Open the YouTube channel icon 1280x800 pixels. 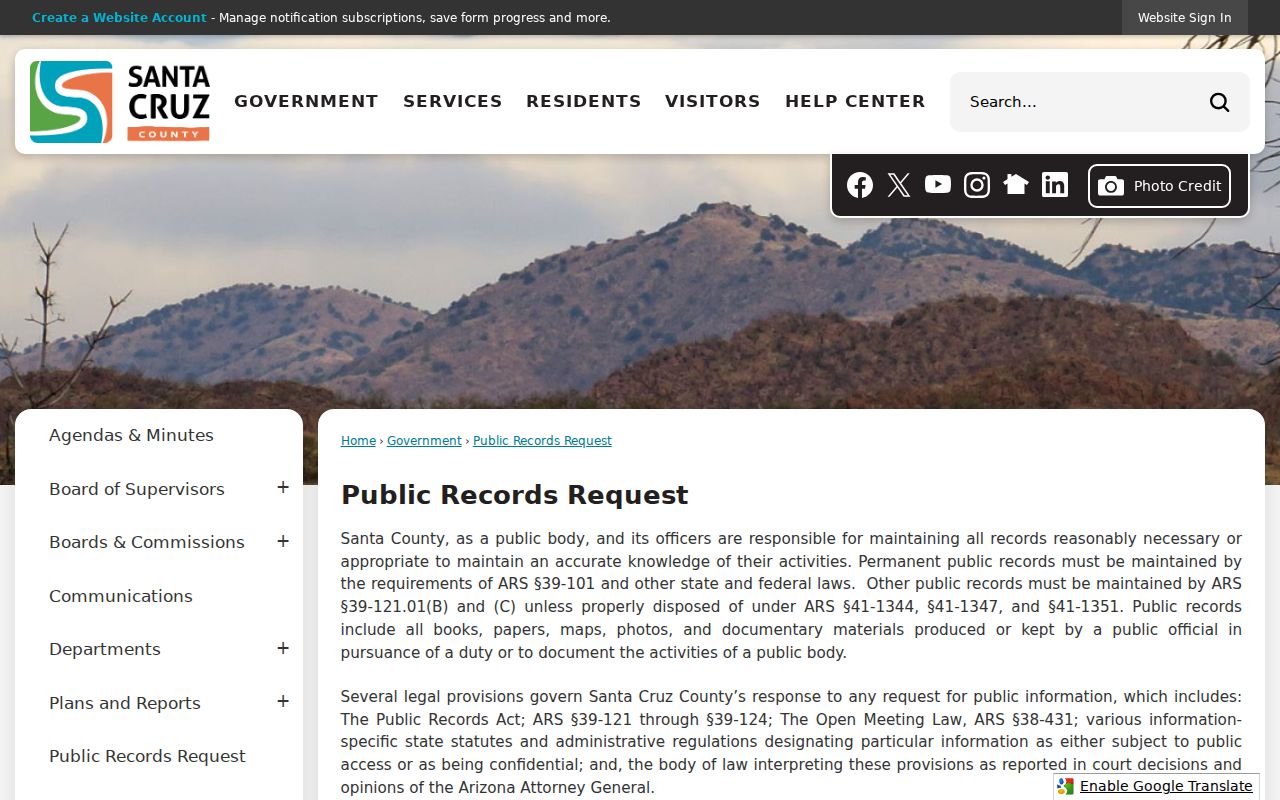938,185
